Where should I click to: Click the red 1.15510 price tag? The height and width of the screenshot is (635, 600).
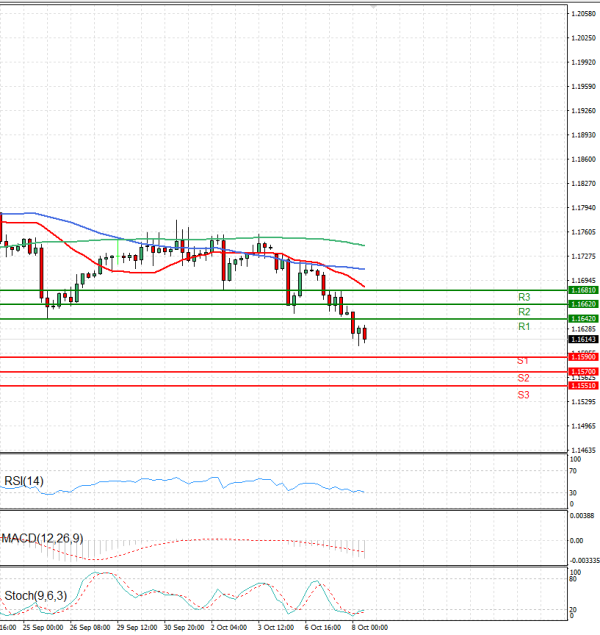click(583, 385)
